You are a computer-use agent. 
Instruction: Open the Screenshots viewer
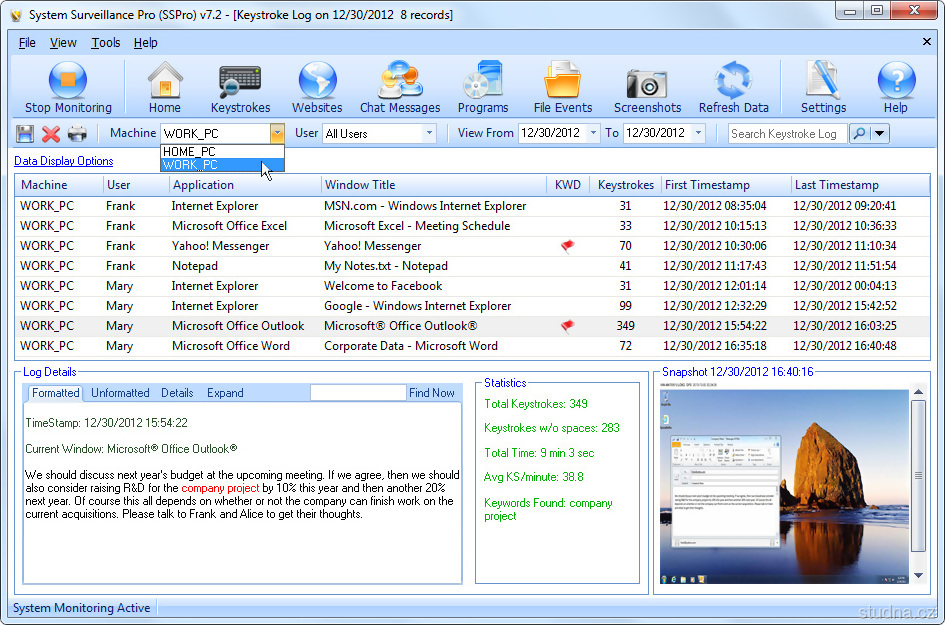pyautogui.click(x=647, y=87)
